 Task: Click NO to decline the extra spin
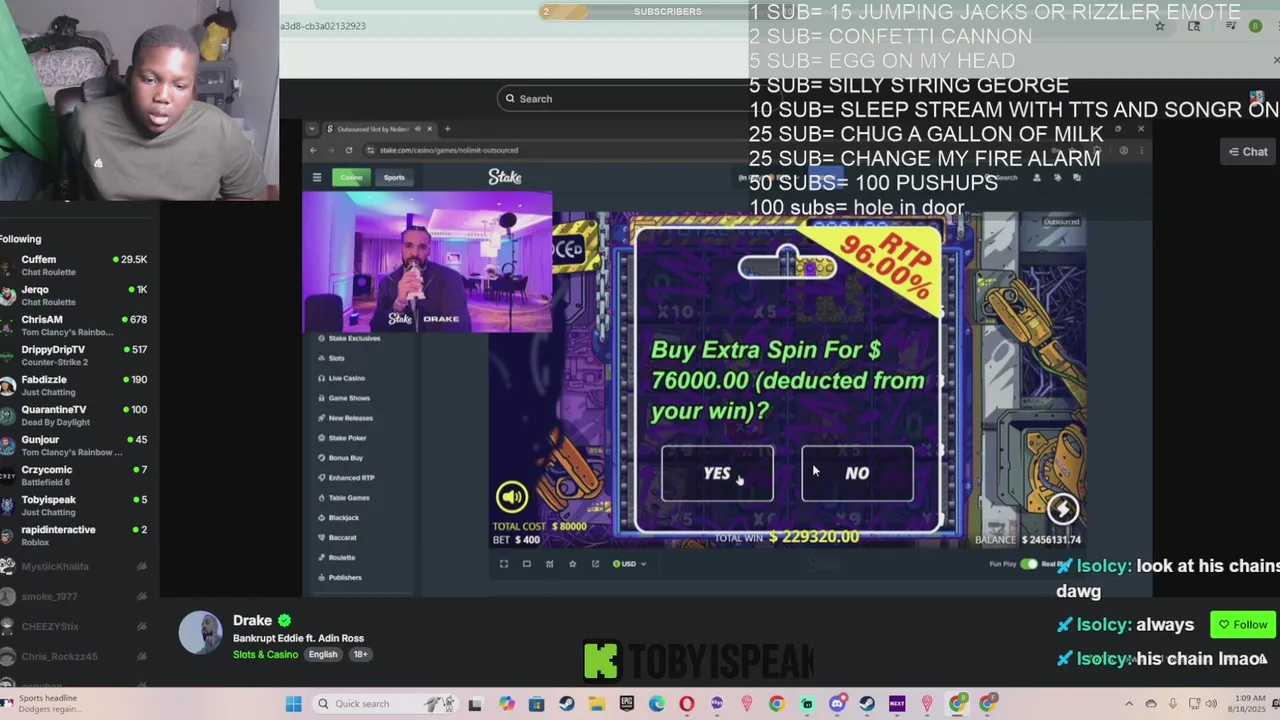point(857,473)
